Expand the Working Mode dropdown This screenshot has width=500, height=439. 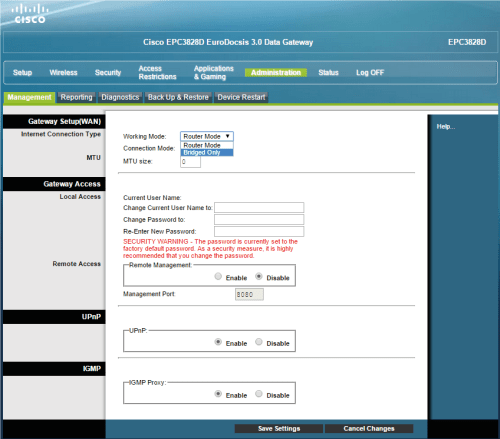click(207, 136)
